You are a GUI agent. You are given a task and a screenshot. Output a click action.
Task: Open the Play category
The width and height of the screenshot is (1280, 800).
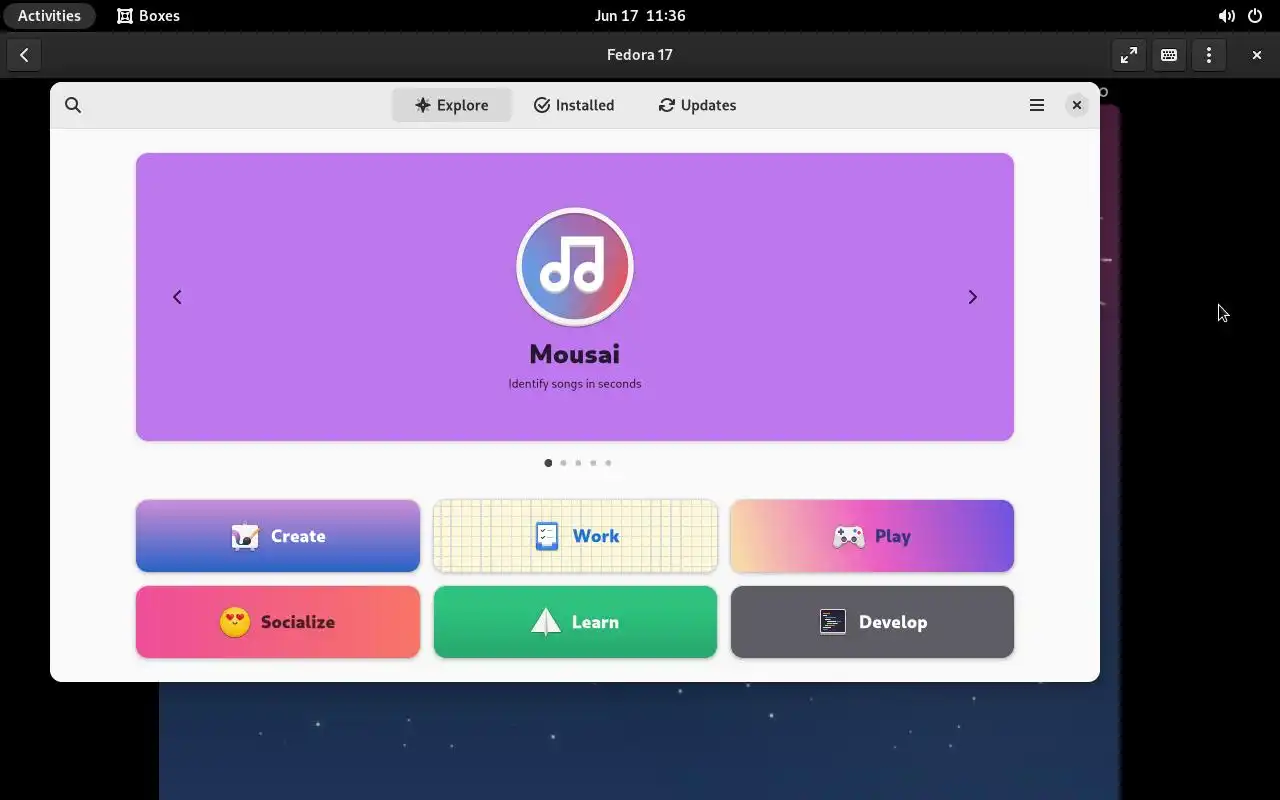pos(872,536)
